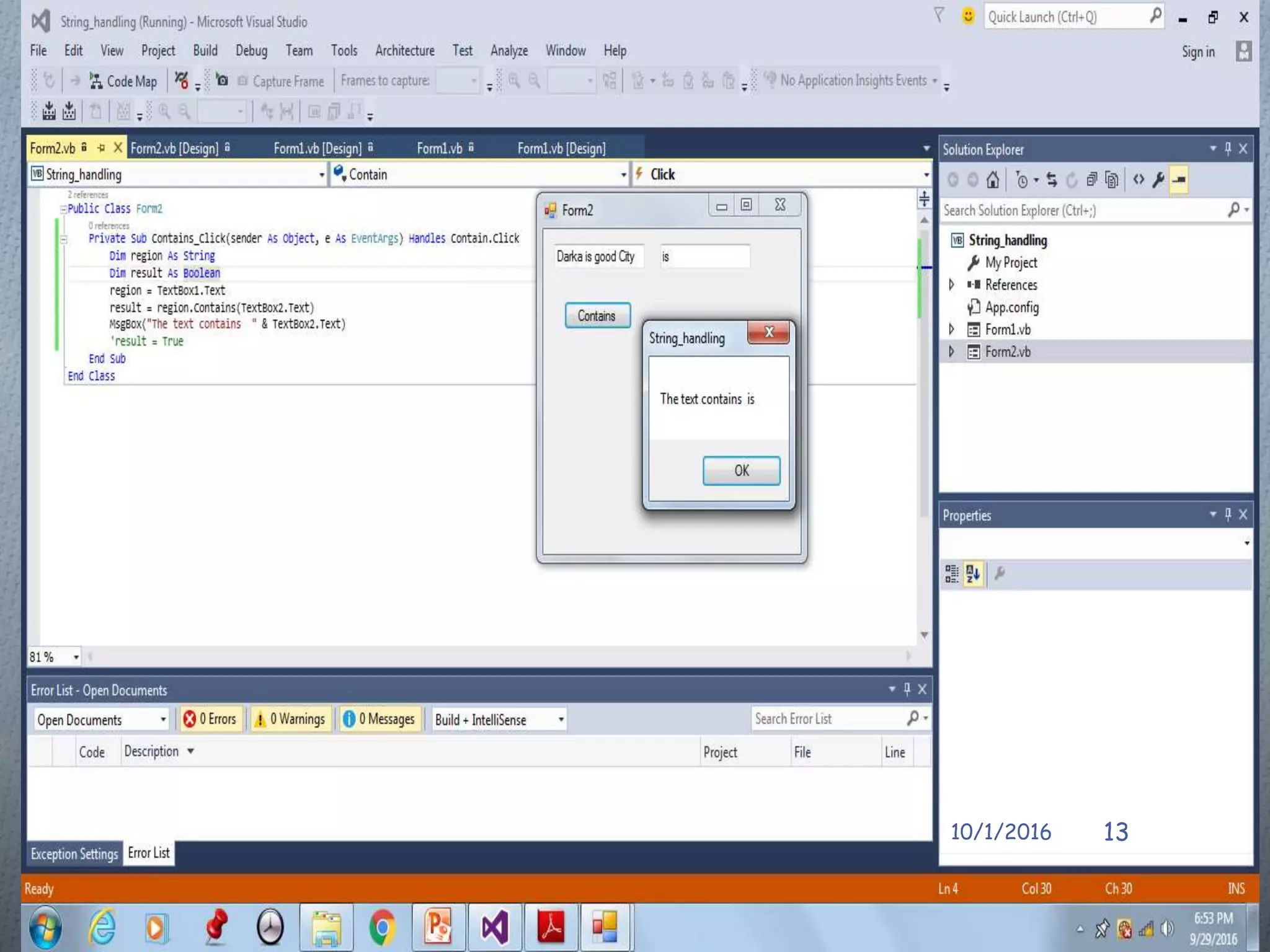1270x952 pixels.
Task: Toggle the 0 Messages filter
Action: point(380,719)
